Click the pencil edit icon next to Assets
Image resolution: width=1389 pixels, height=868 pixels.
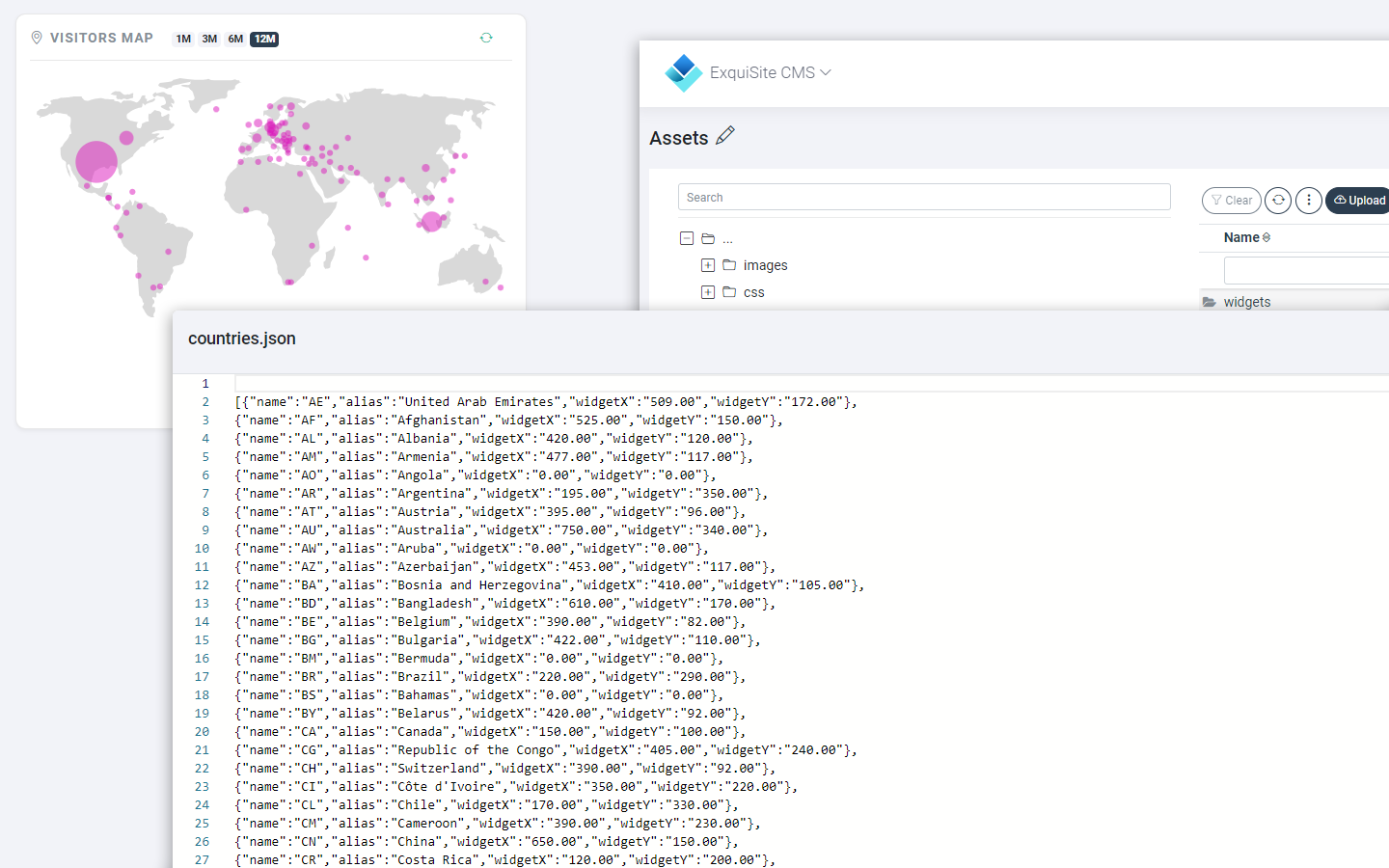725,136
